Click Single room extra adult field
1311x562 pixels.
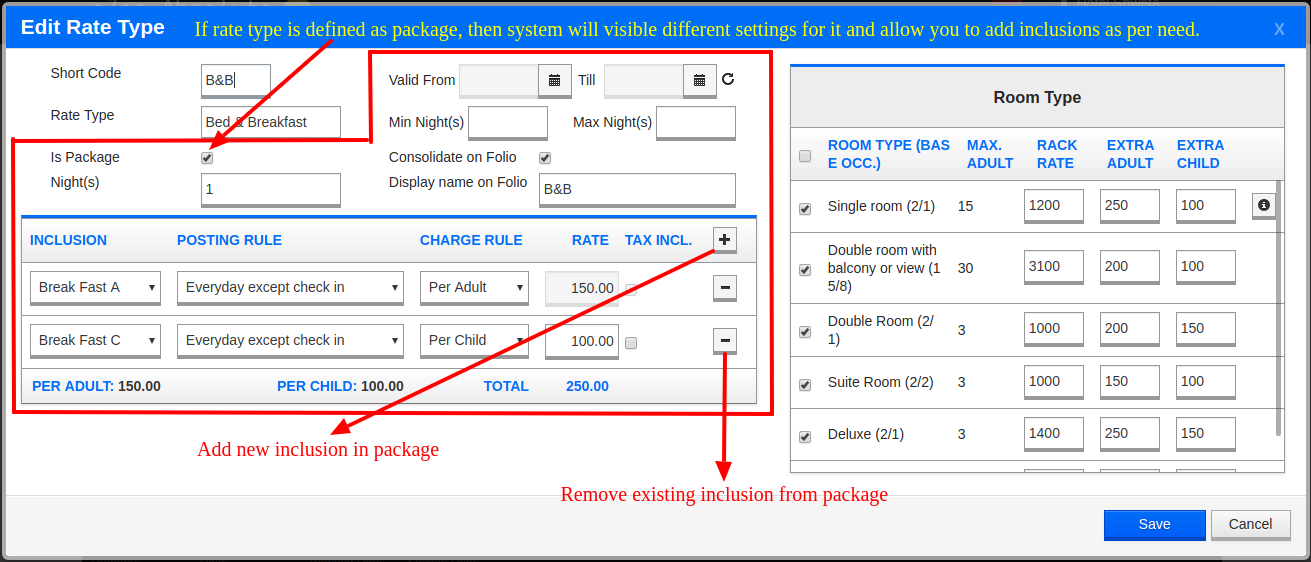[x=1130, y=205]
